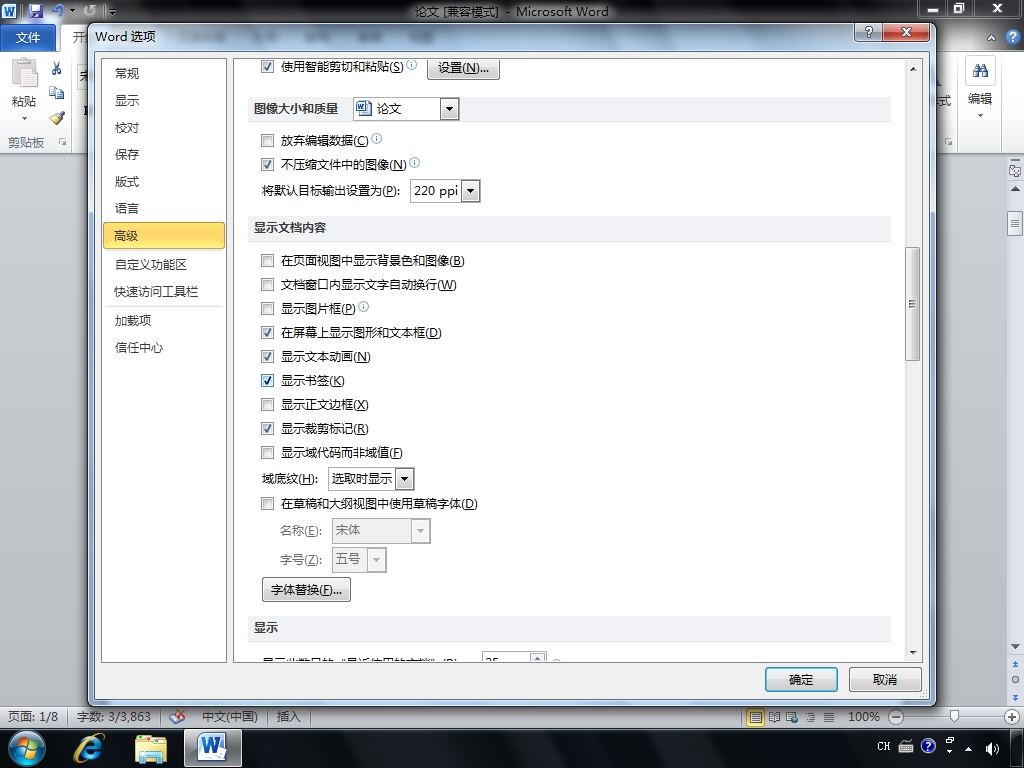Switch to draft view icon
The width and height of the screenshot is (1024, 768).
point(829,717)
